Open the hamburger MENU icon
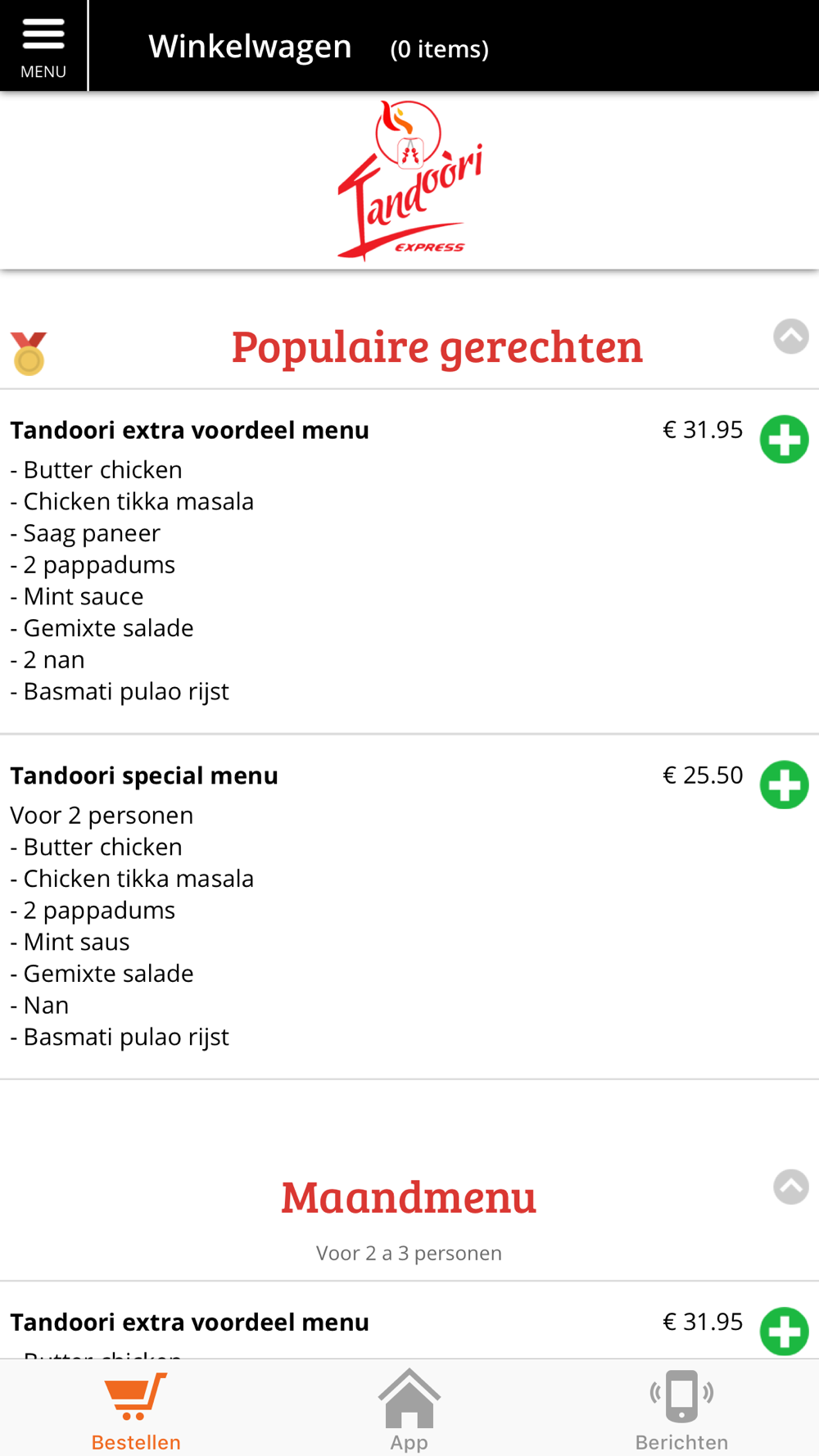 tap(43, 35)
